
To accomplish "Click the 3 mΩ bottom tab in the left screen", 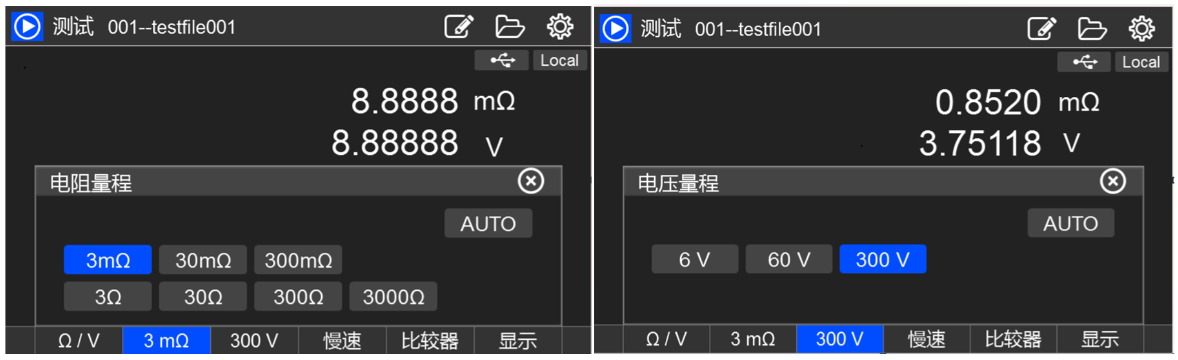I will coord(167,340).
